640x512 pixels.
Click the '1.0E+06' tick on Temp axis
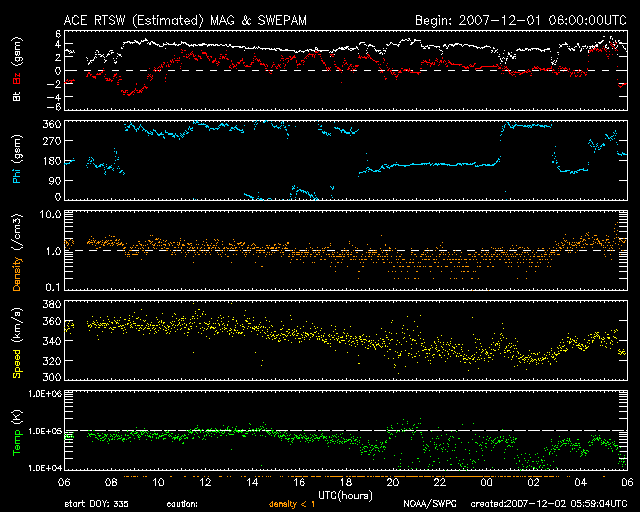[x=45, y=394]
